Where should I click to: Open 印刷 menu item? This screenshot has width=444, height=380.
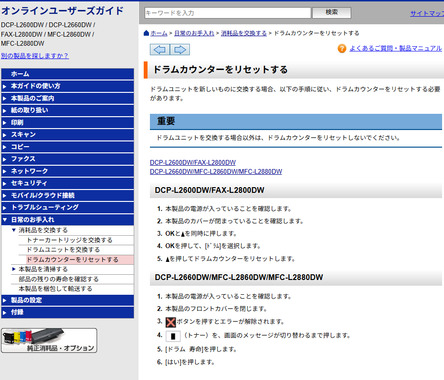(x=68, y=122)
